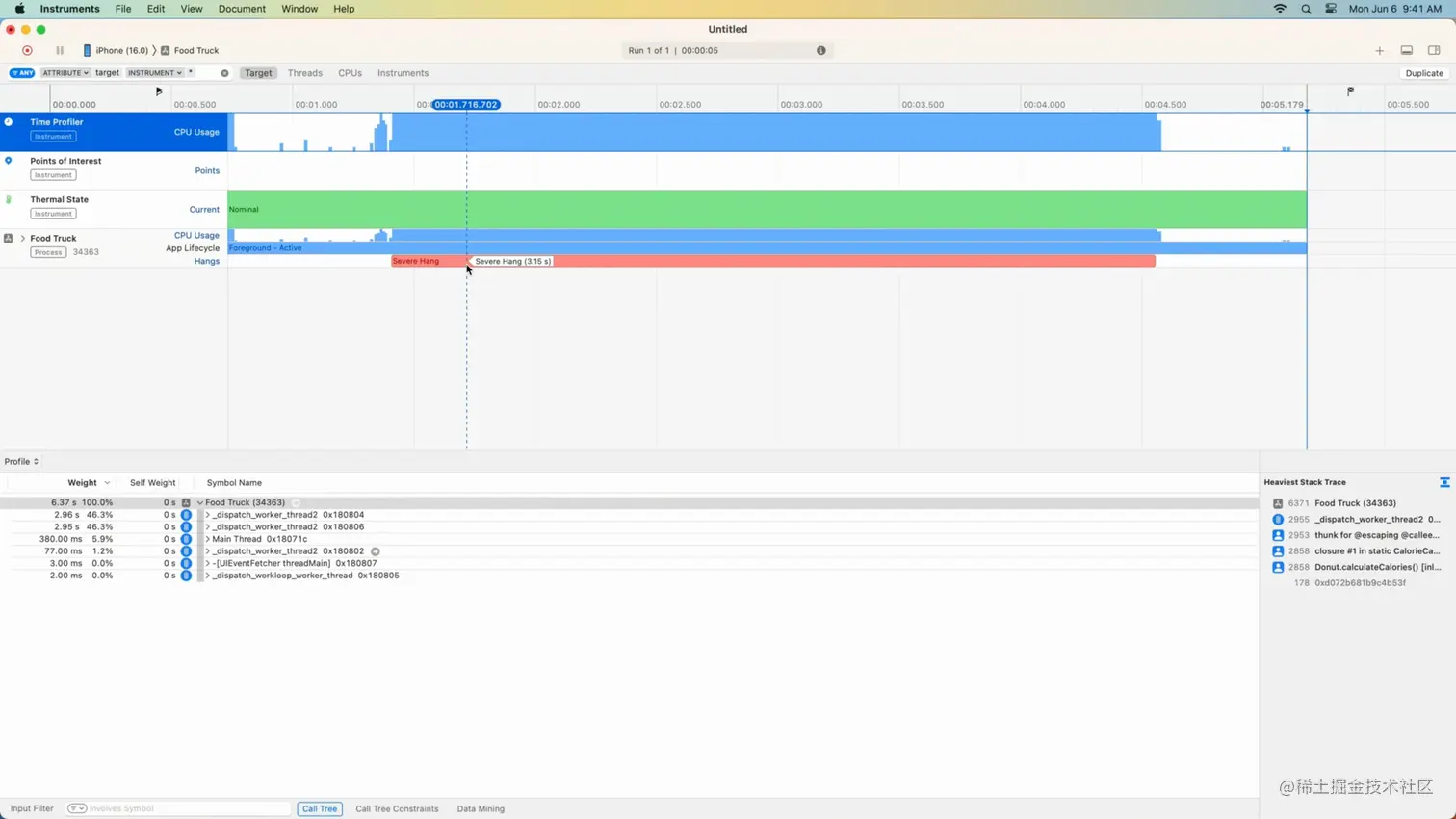Select Food Truck (34363) in stack trace
Screen dimensions: 1456x819
[x=1357, y=503]
